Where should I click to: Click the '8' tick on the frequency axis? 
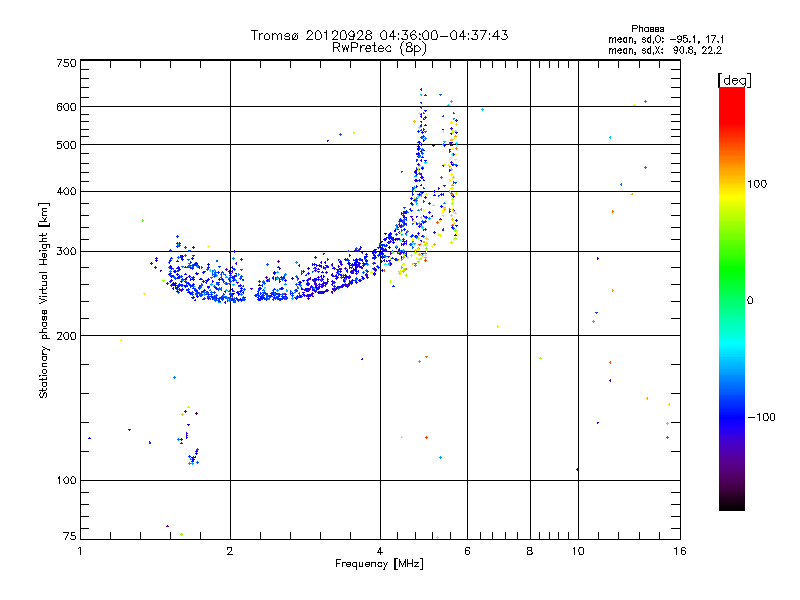tap(530, 551)
